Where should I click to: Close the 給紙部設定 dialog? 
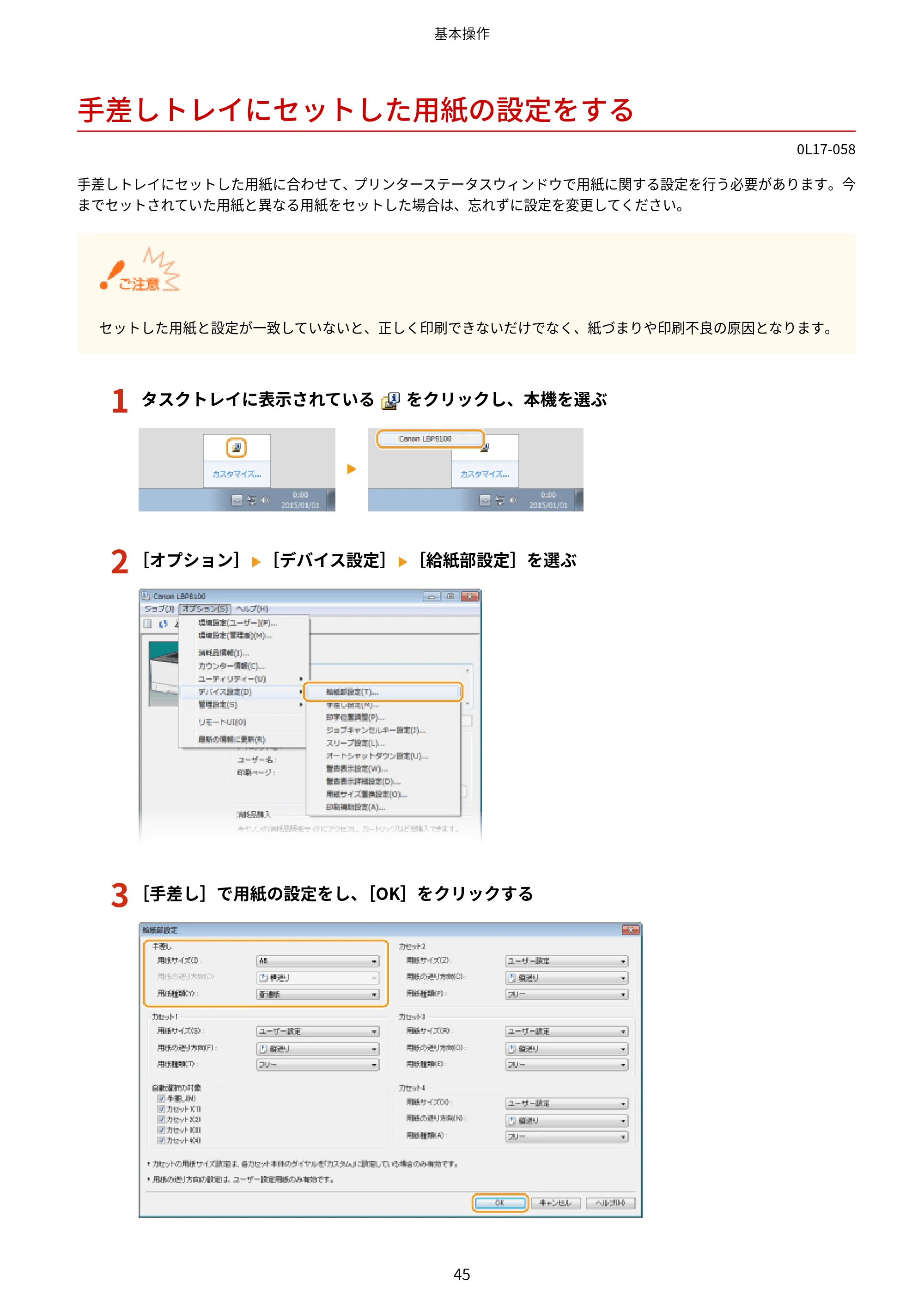pyautogui.click(x=630, y=930)
